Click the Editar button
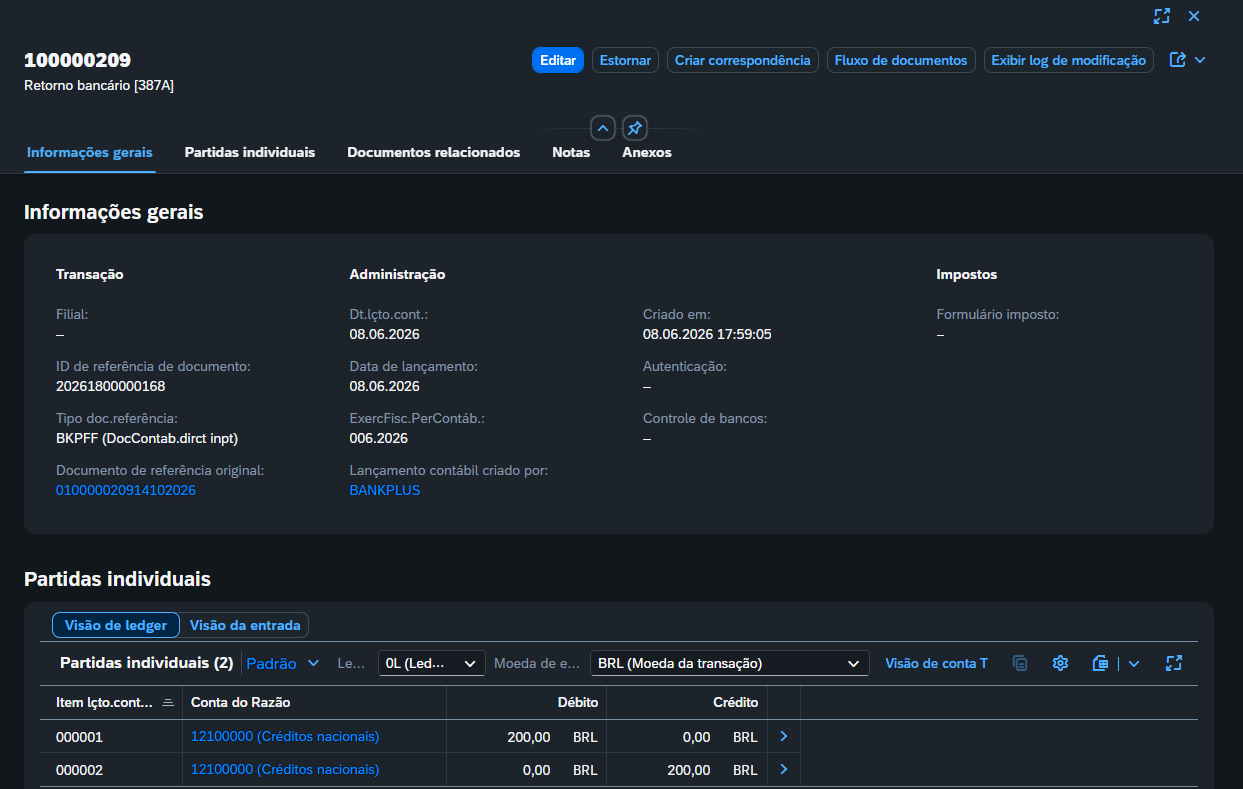This screenshot has width=1243, height=789. [x=558, y=60]
